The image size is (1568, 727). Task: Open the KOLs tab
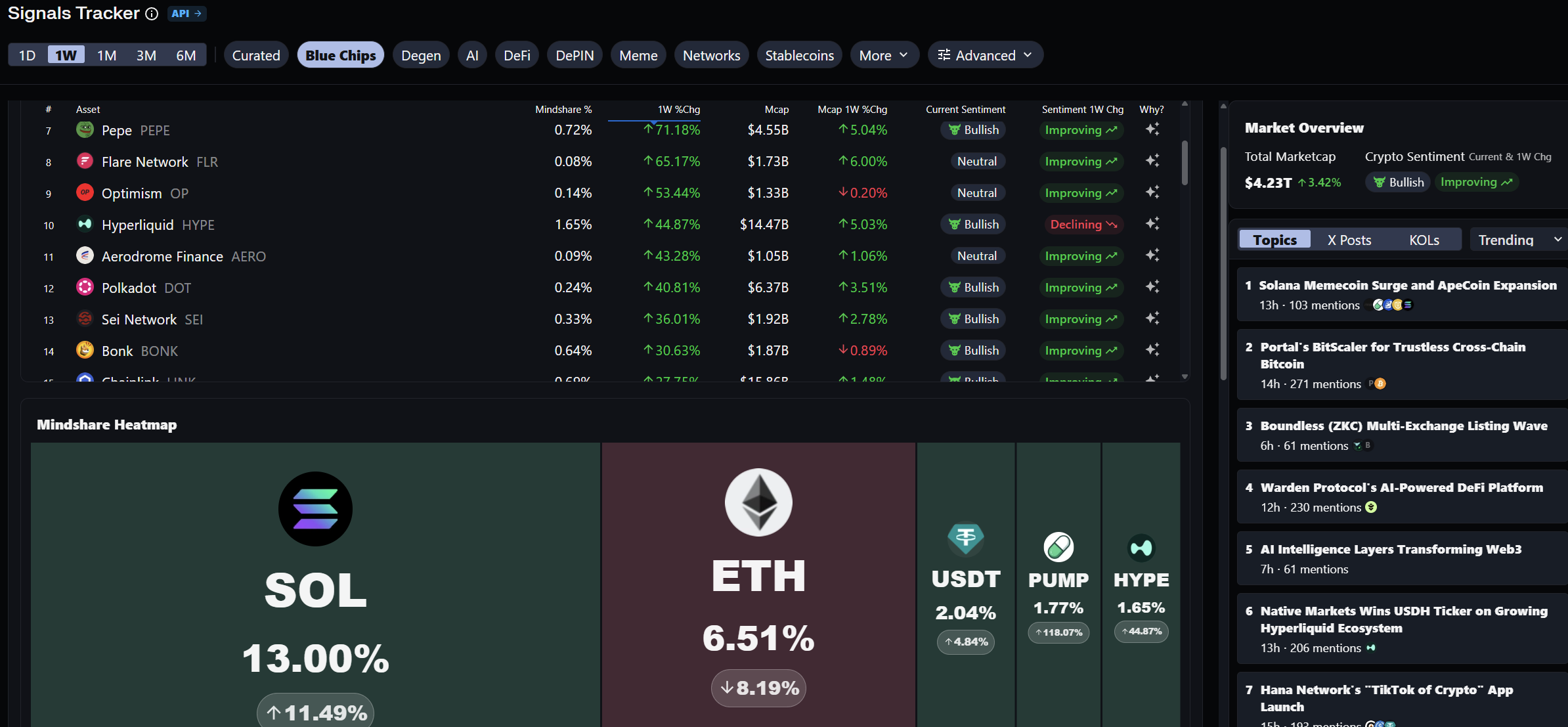pyautogui.click(x=1424, y=240)
